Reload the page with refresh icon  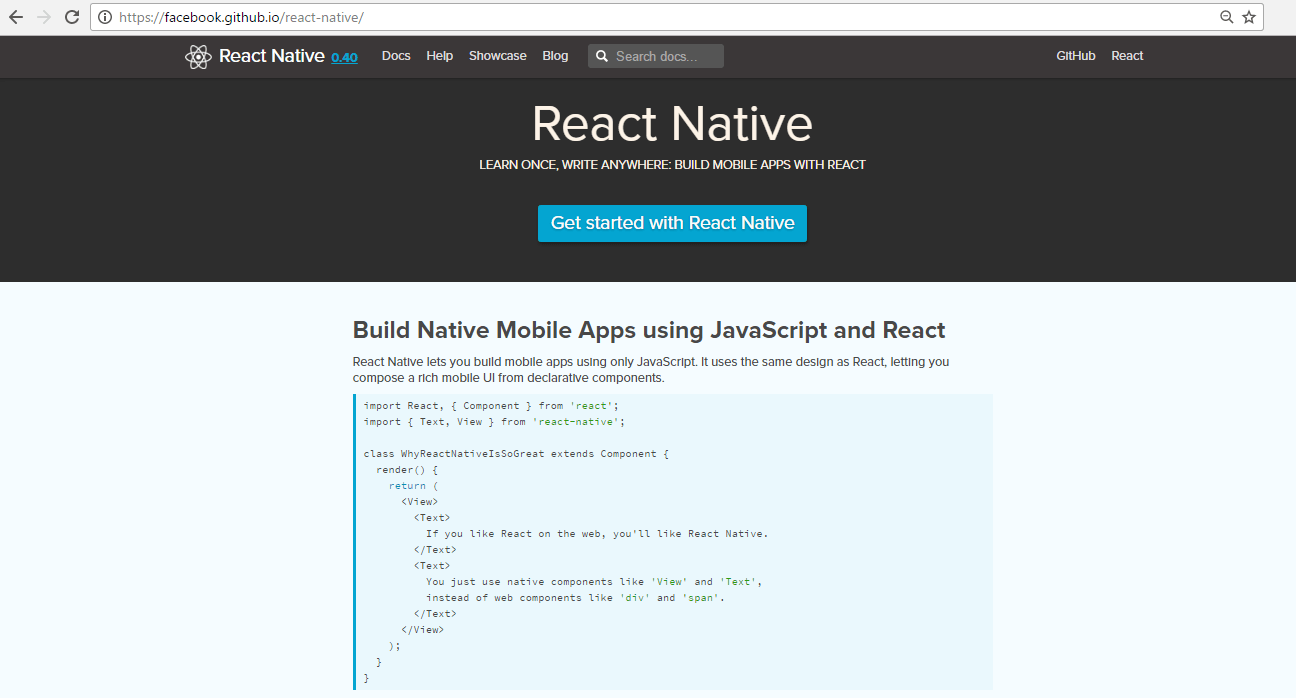click(x=72, y=17)
